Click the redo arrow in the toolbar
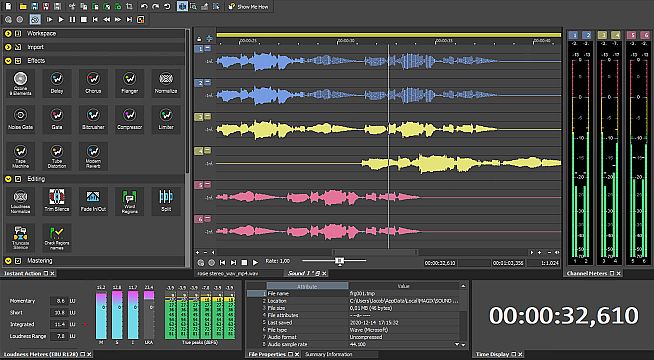 156,6
